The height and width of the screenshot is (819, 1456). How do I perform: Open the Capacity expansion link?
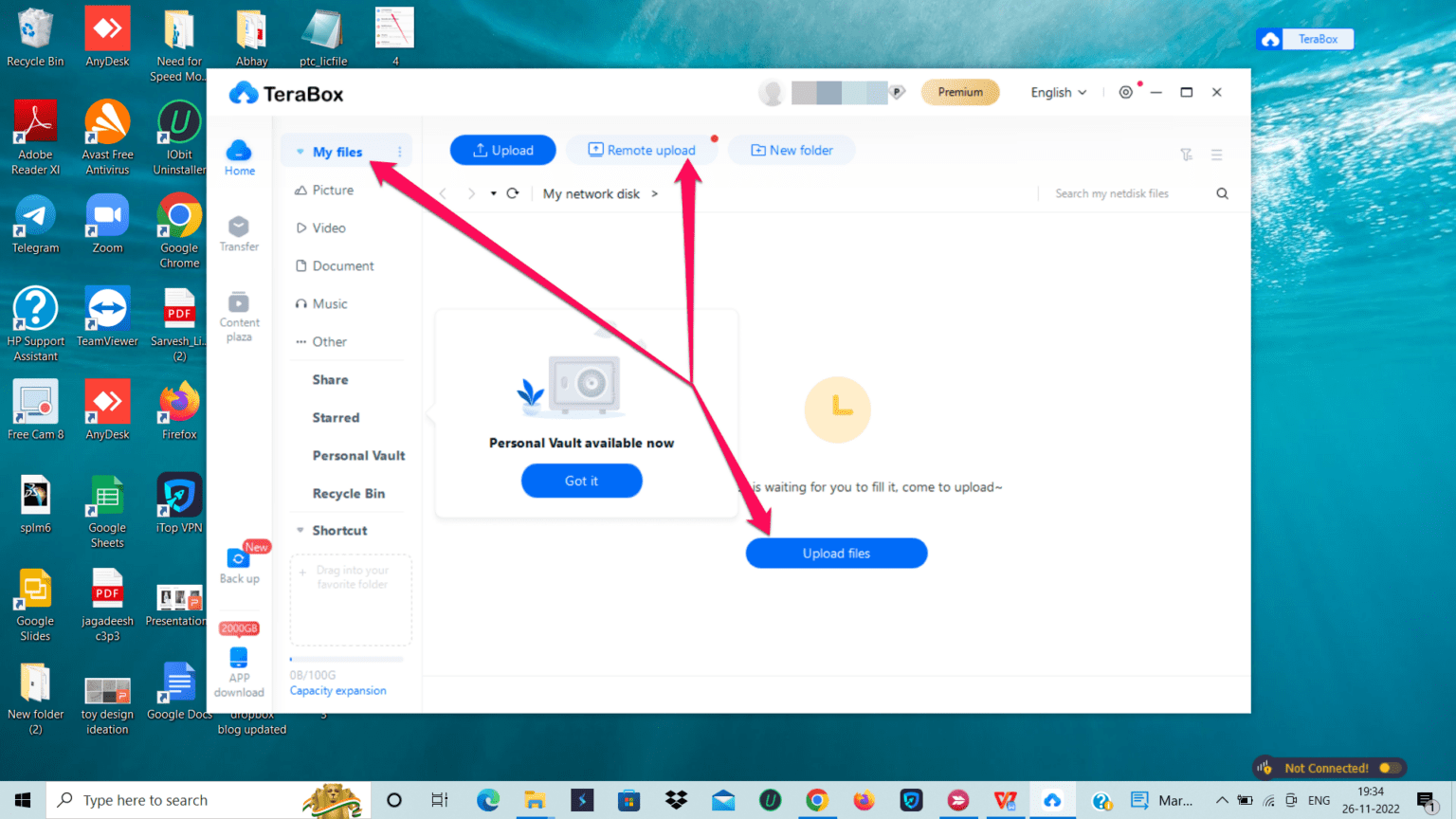337,691
